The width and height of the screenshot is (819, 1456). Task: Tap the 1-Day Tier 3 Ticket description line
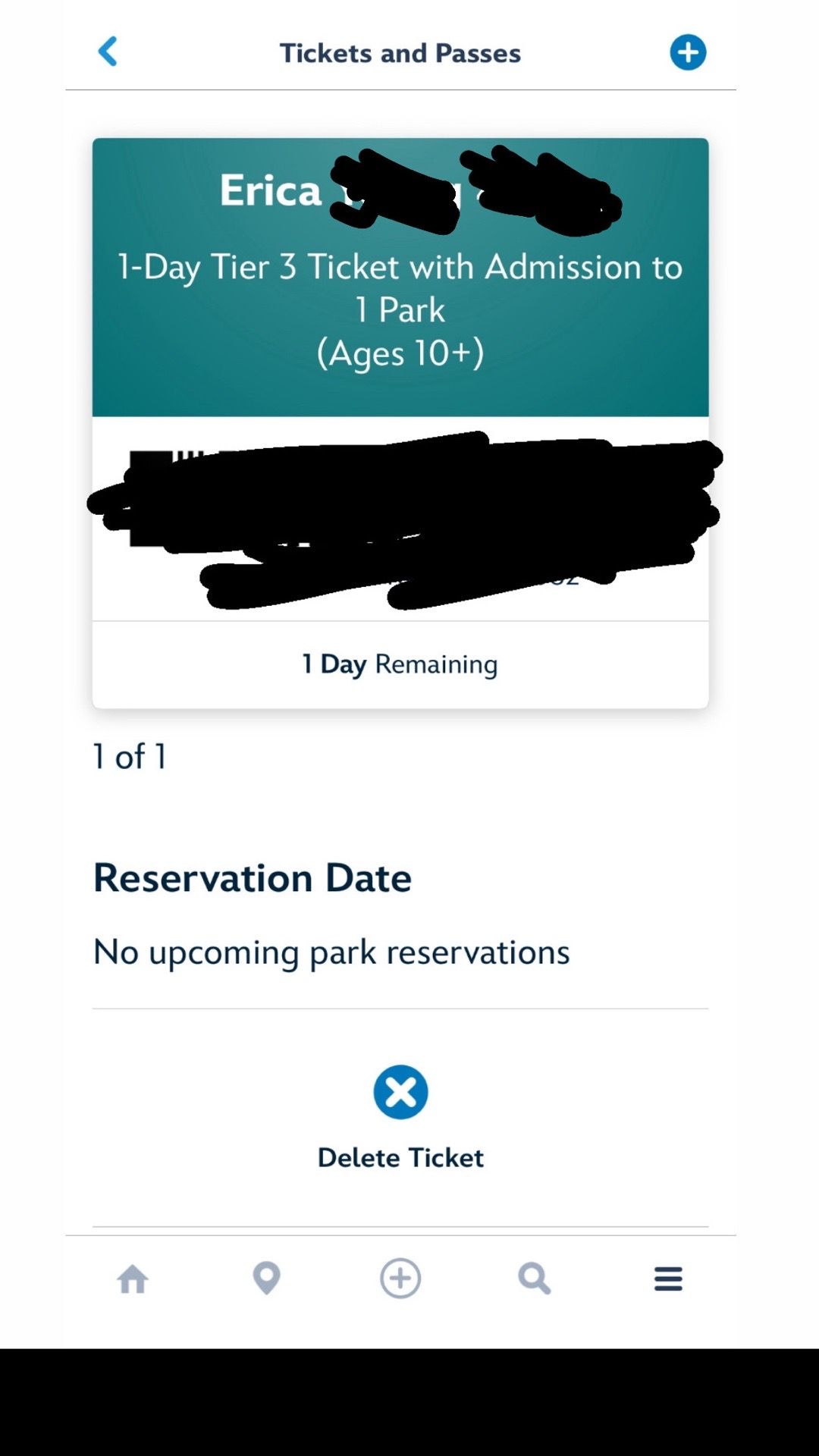(400, 267)
